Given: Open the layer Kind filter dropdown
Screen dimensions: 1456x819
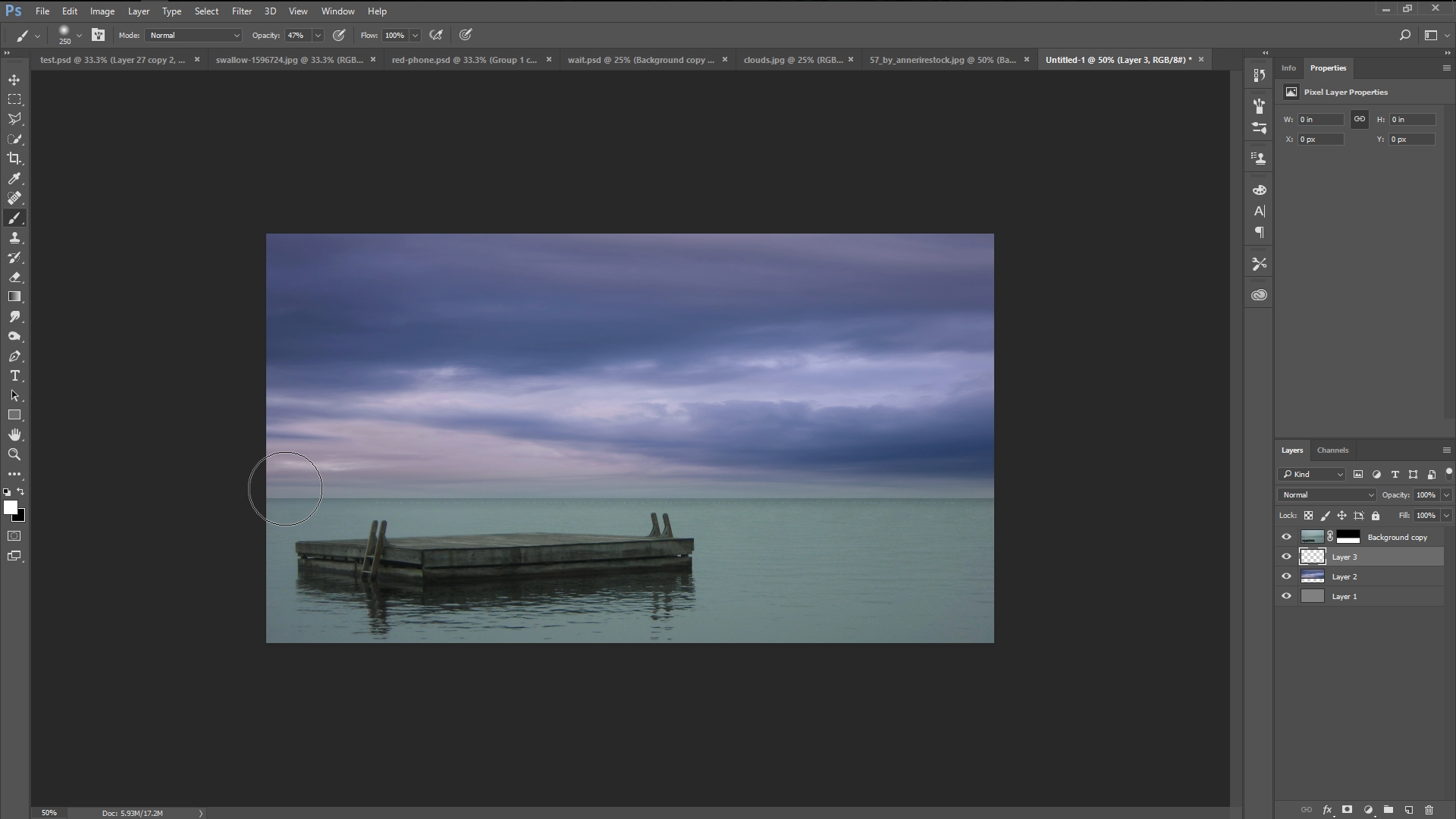Looking at the screenshot, I should (1312, 475).
